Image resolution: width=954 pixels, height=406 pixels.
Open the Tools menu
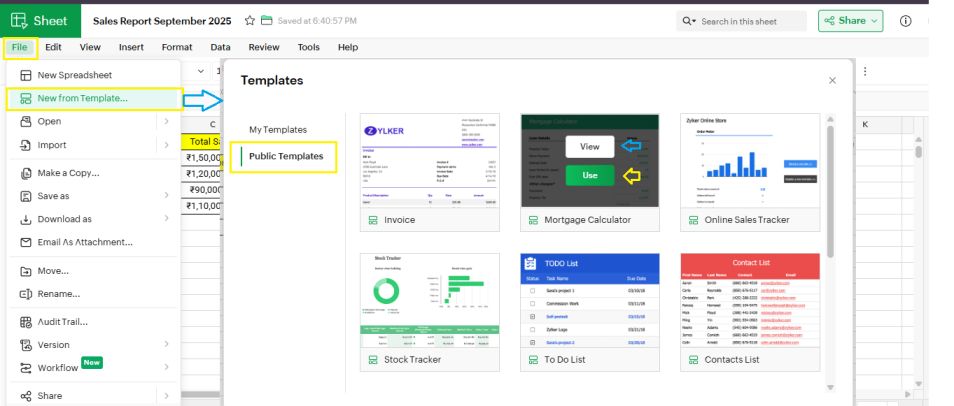[308, 47]
